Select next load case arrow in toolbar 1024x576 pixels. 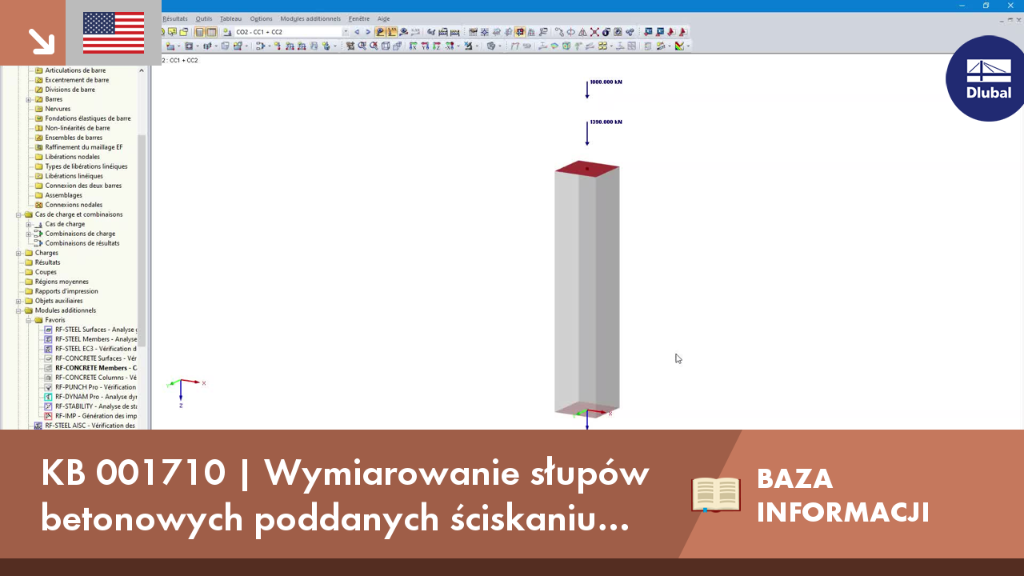(368, 32)
